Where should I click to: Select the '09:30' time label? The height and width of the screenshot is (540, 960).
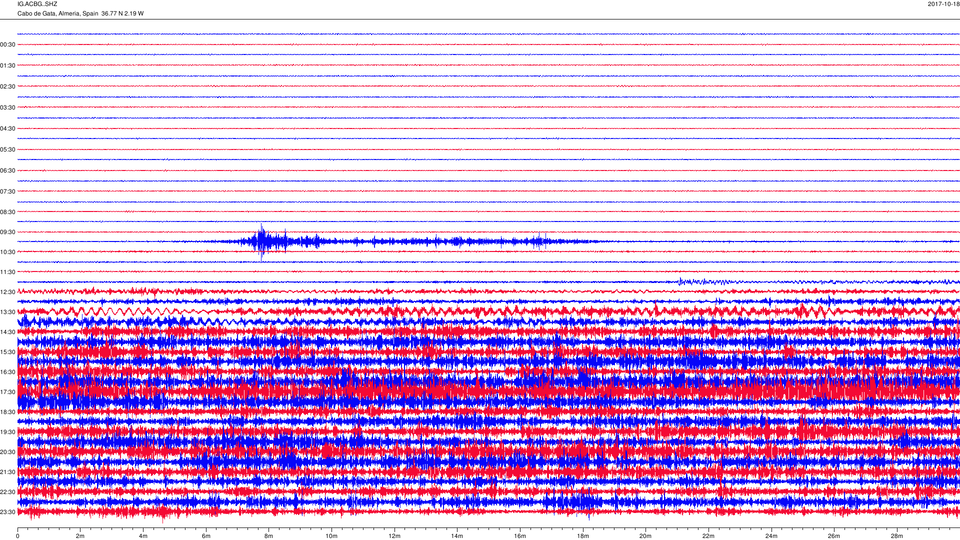[8, 232]
